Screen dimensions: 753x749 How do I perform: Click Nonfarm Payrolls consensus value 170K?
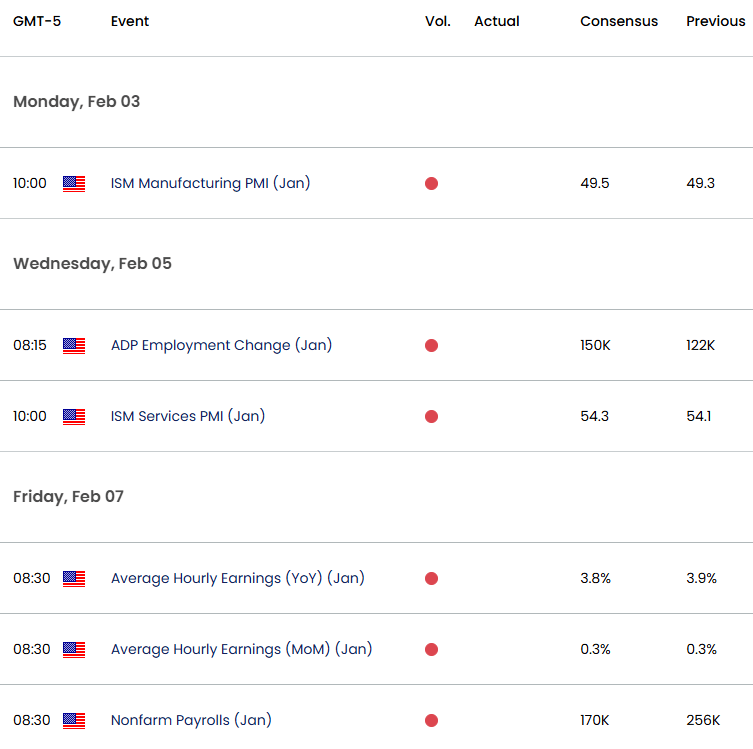point(595,721)
